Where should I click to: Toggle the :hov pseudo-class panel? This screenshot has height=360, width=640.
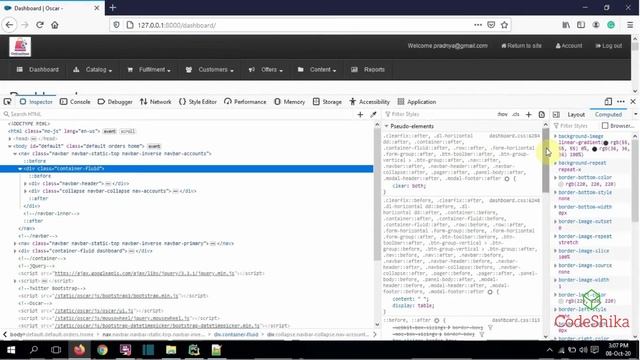(x=502, y=114)
